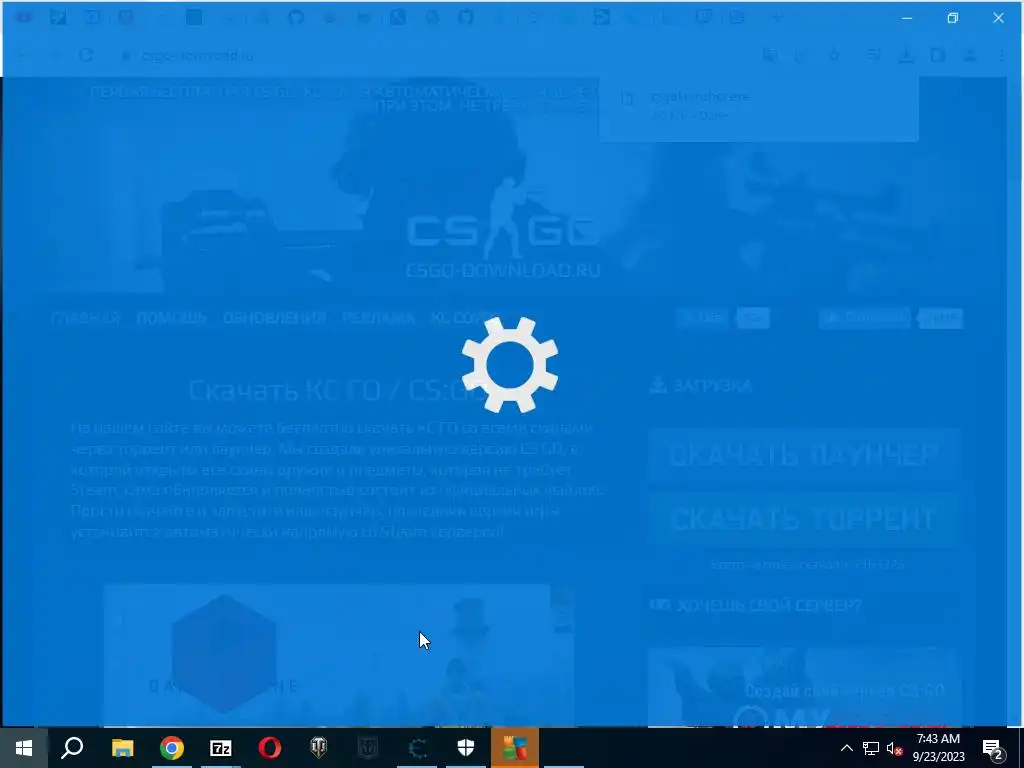
Task: Open a new browser tab
Action: pos(776,18)
